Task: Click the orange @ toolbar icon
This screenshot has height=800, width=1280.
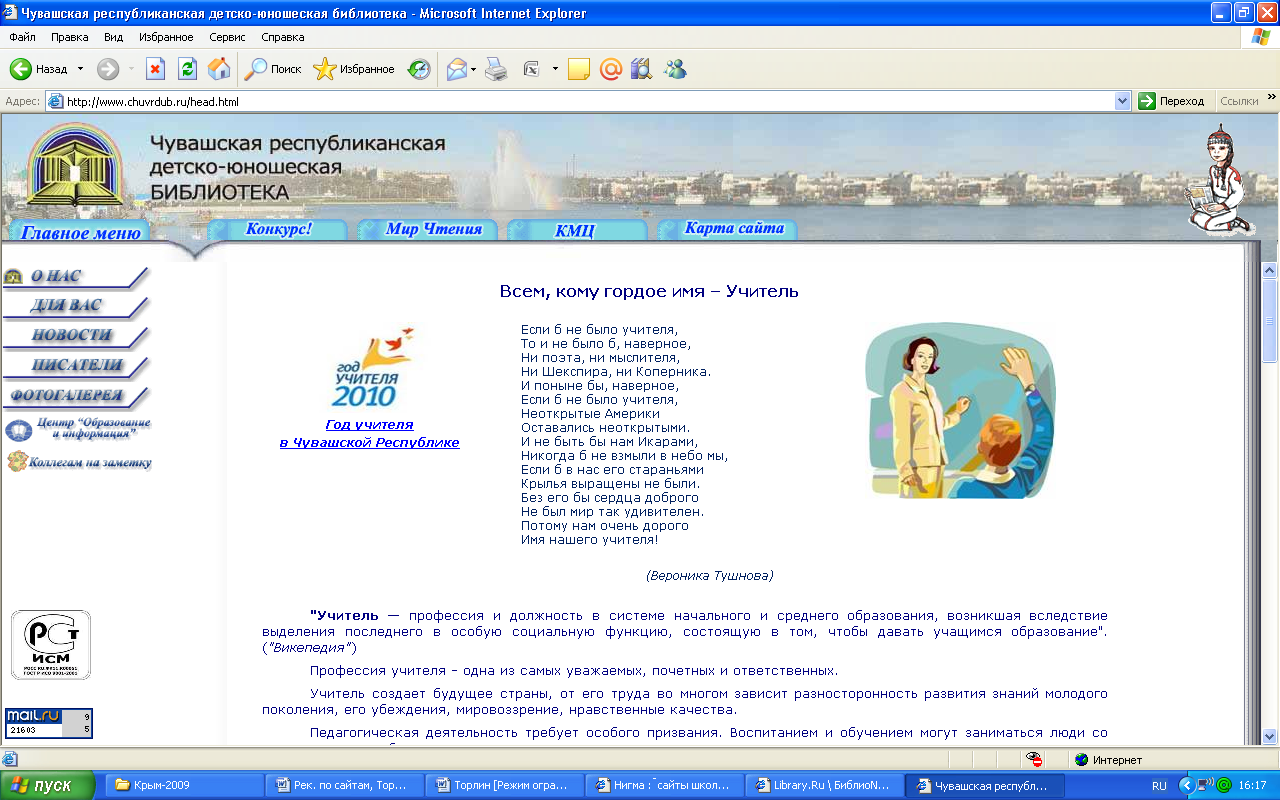Action: click(x=610, y=69)
